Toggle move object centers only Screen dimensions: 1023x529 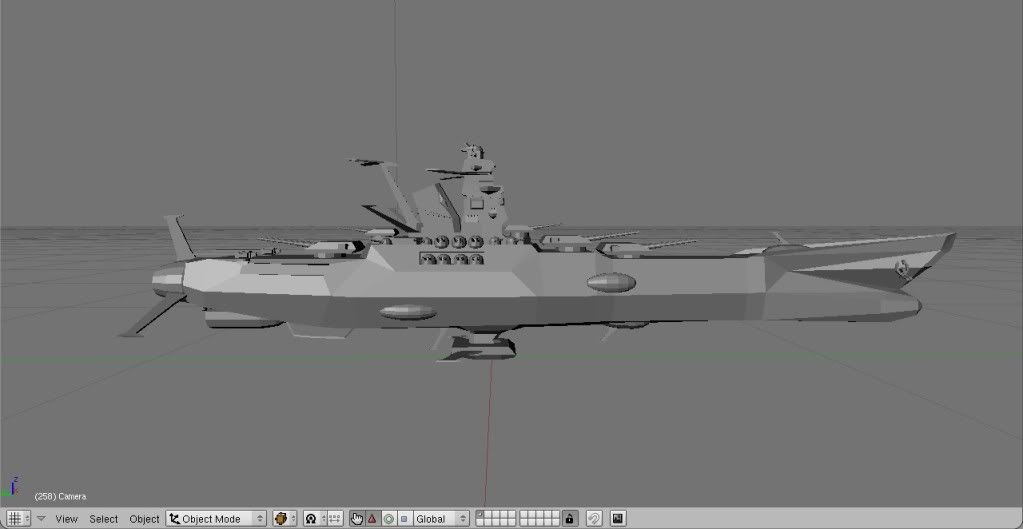pos(335,519)
